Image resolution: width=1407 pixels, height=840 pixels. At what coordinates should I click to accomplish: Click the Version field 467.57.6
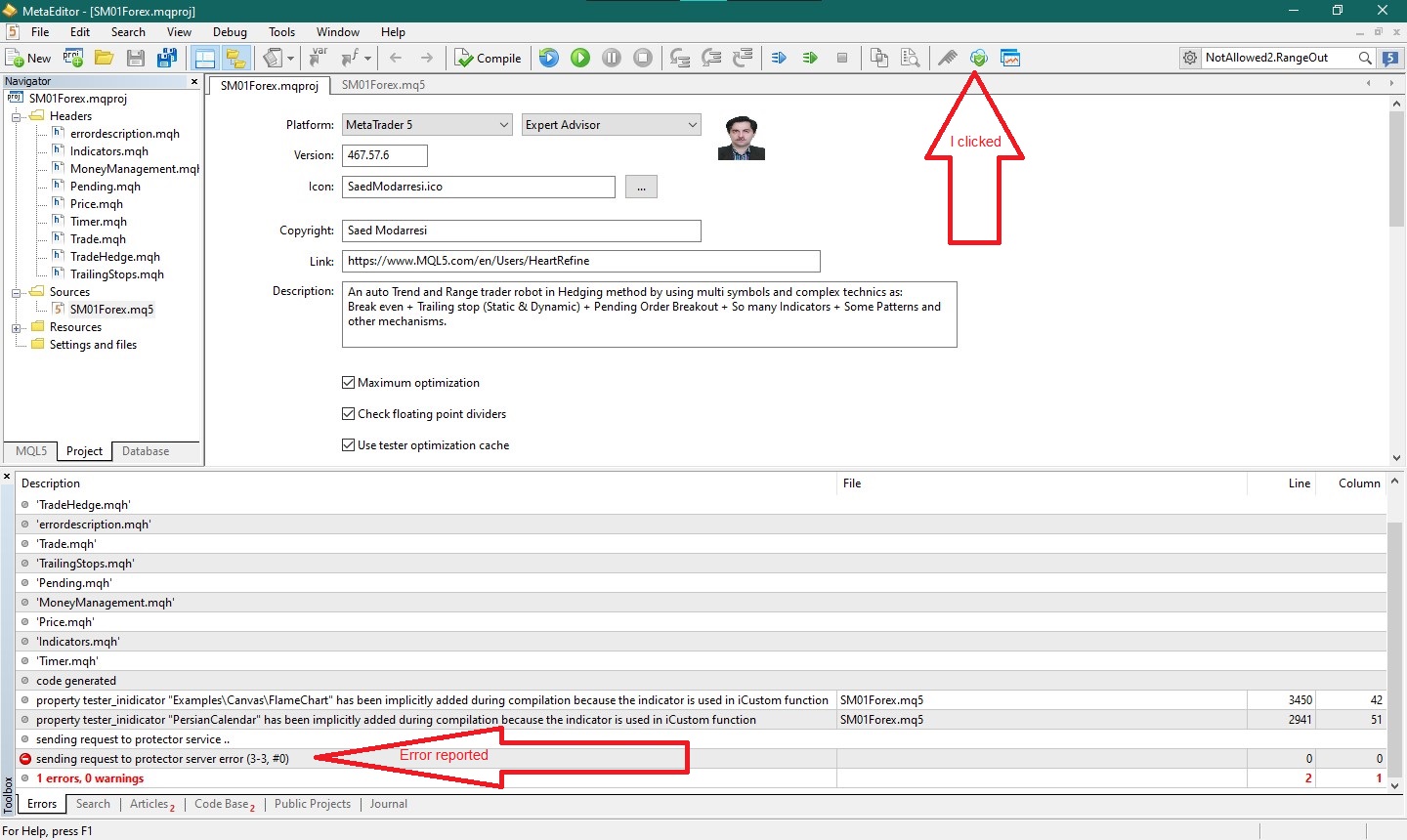point(385,155)
